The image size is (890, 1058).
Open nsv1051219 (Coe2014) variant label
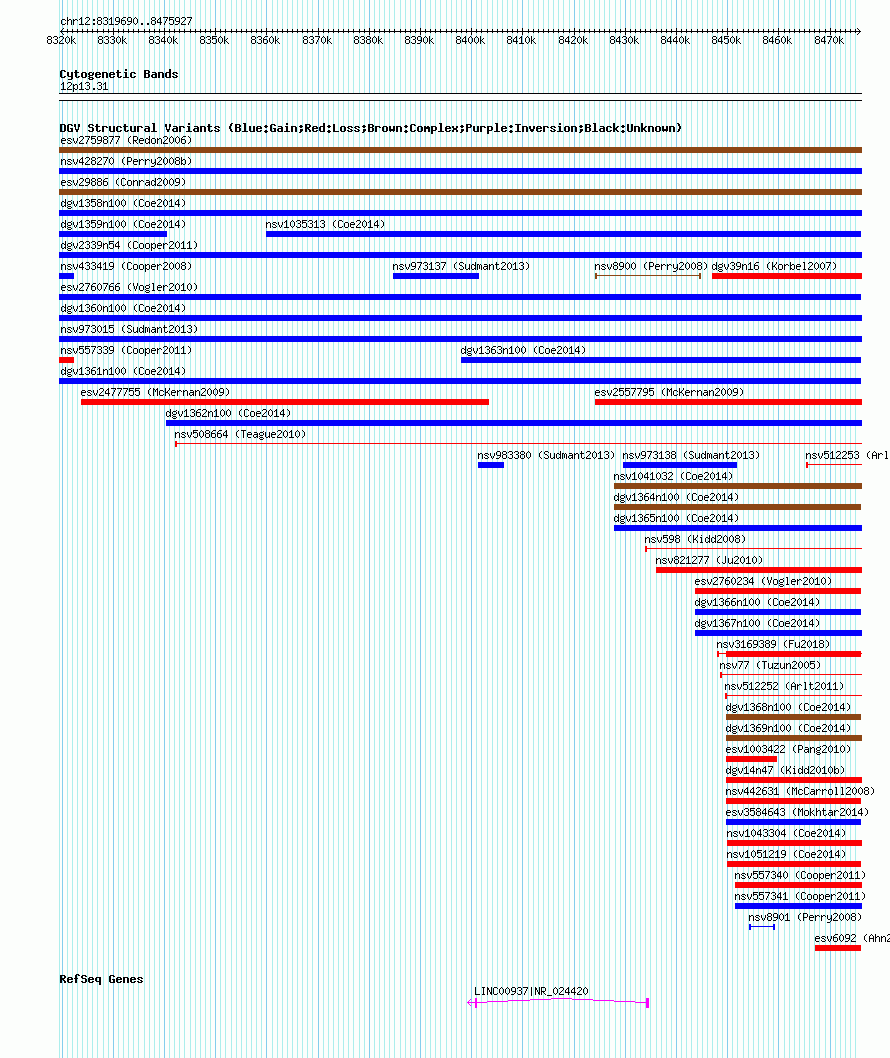(786, 854)
